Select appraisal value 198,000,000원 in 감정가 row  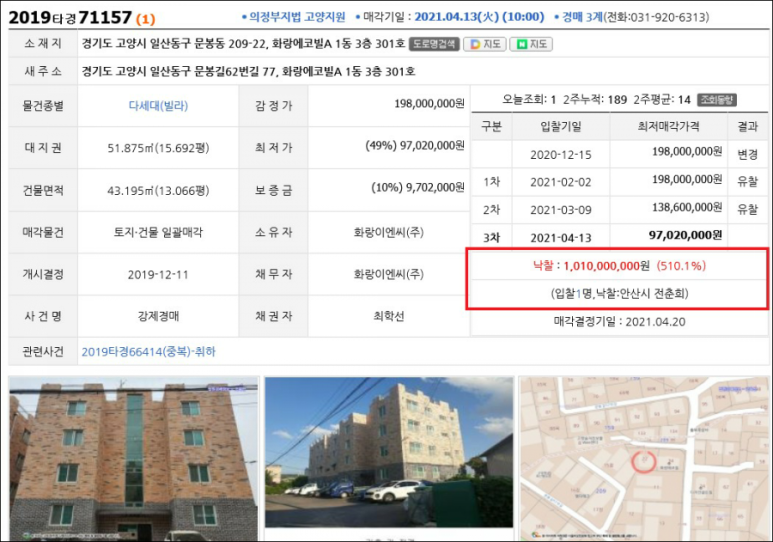point(429,104)
